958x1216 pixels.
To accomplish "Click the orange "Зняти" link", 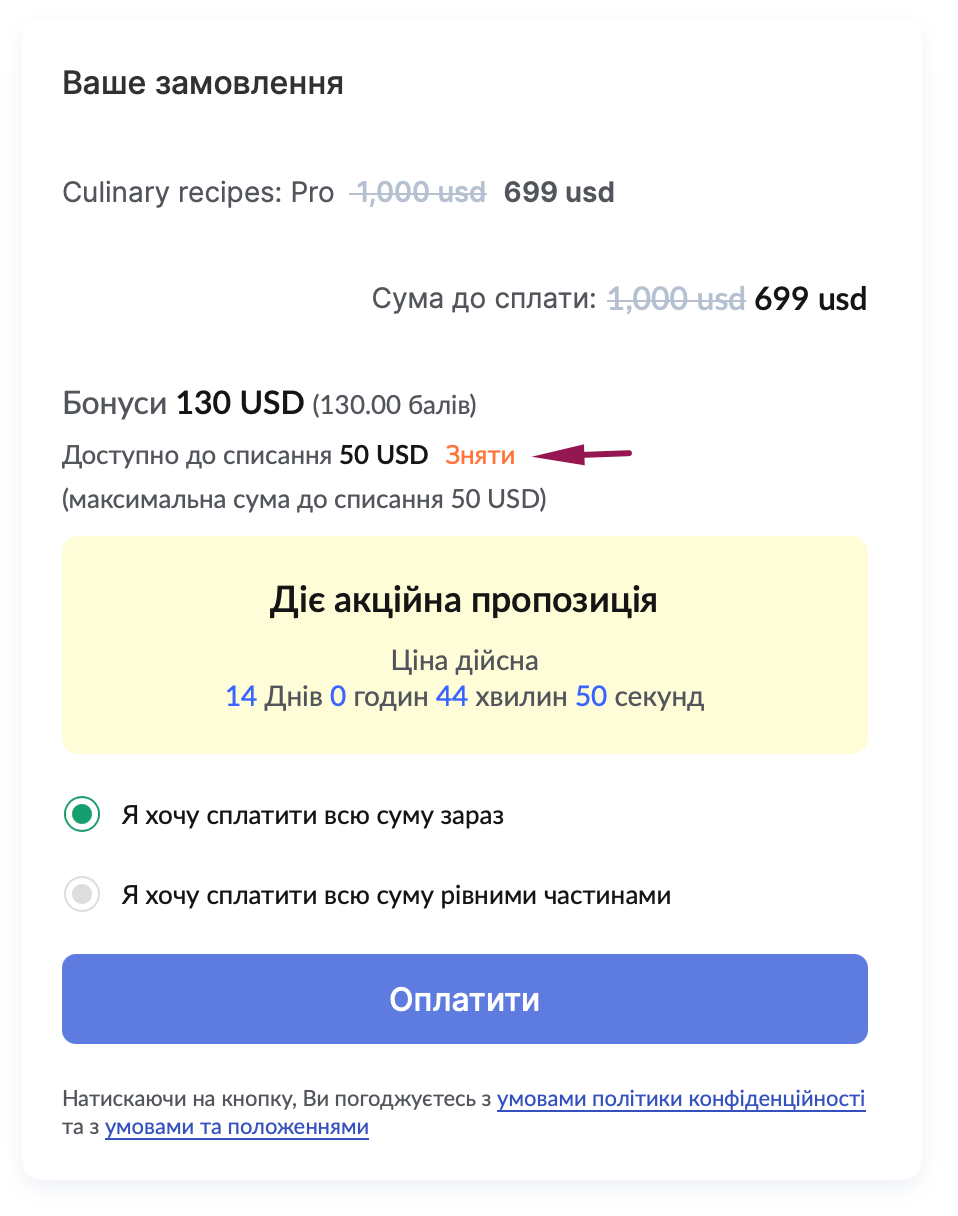I will click(x=480, y=456).
